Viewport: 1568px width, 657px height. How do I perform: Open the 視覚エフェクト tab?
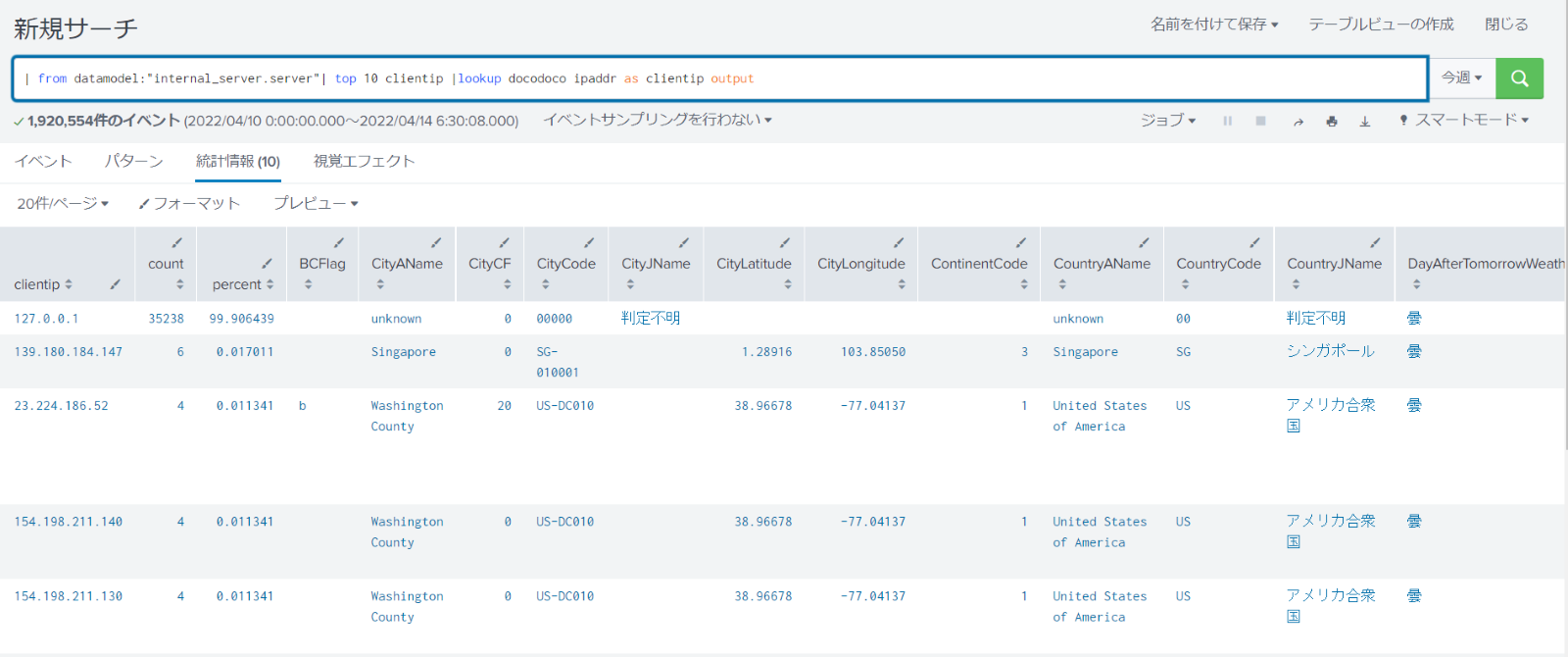coord(365,161)
